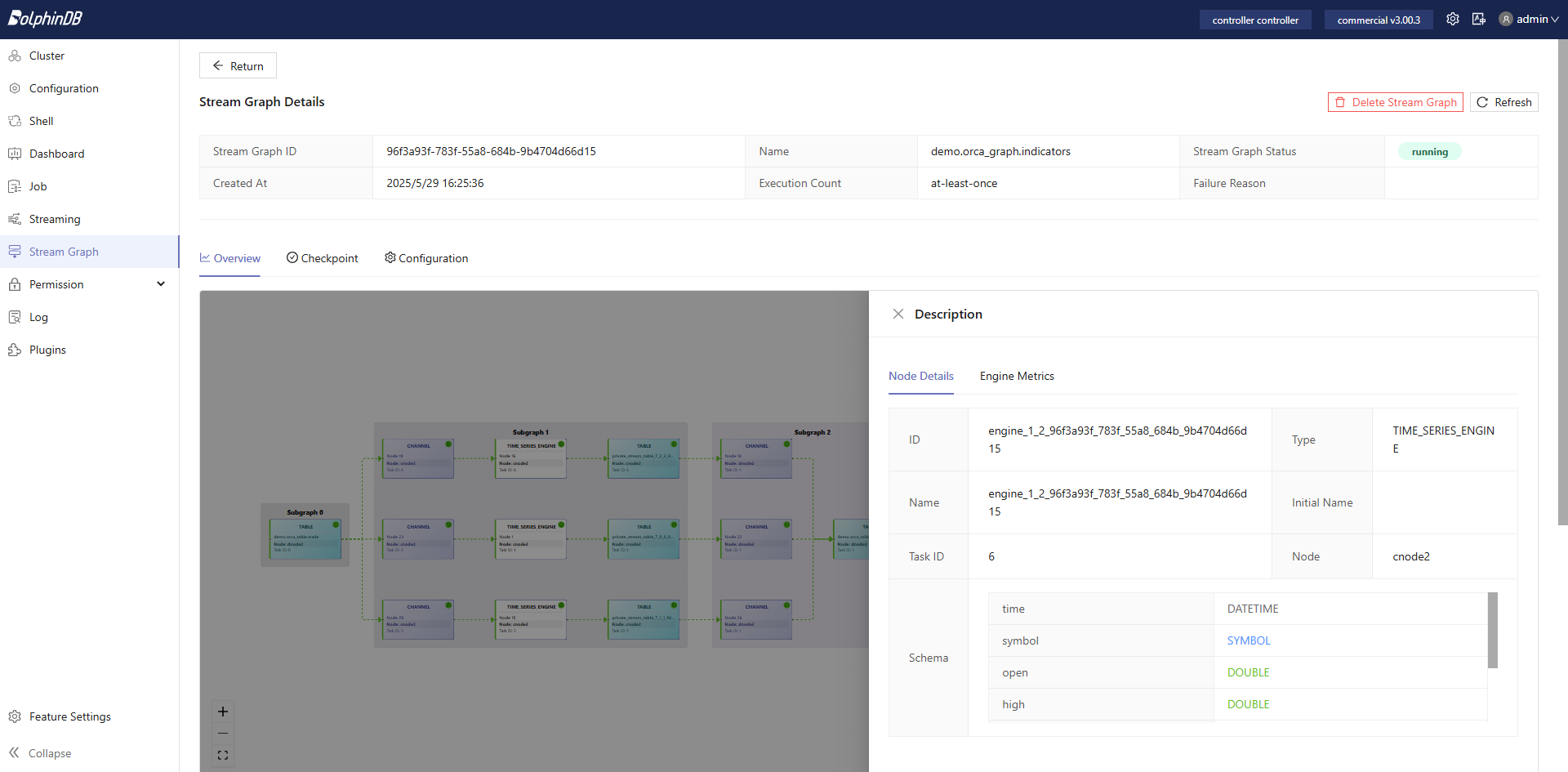The height and width of the screenshot is (772, 1568).
Task: Click the Return button
Action: pos(238,66)
